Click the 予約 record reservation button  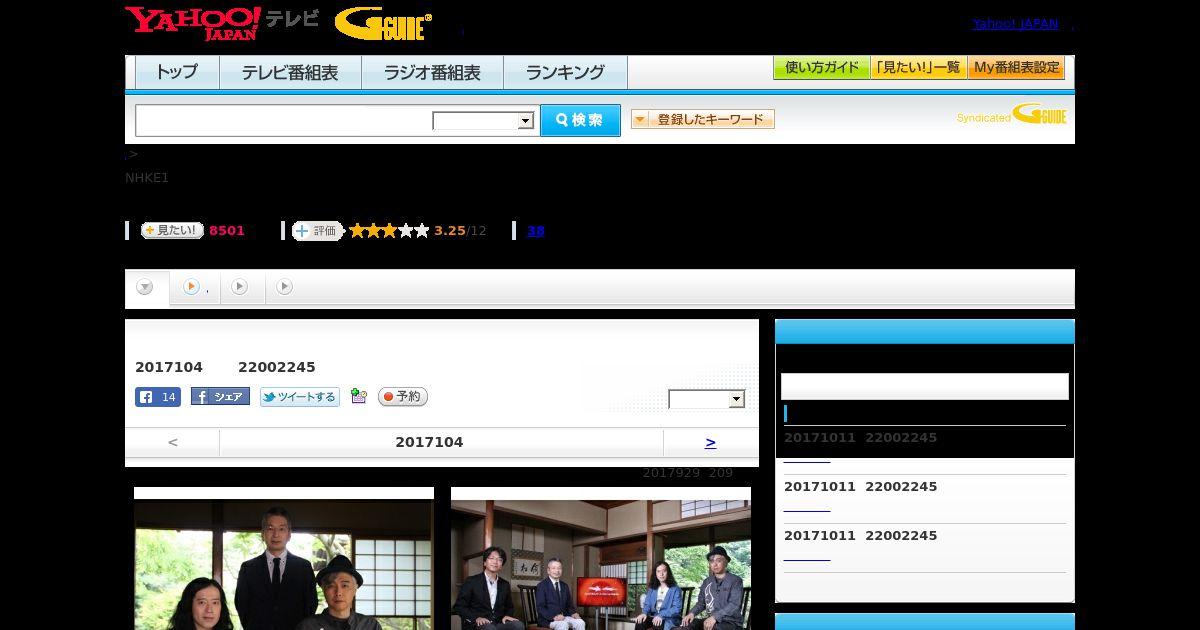[403, 397]
